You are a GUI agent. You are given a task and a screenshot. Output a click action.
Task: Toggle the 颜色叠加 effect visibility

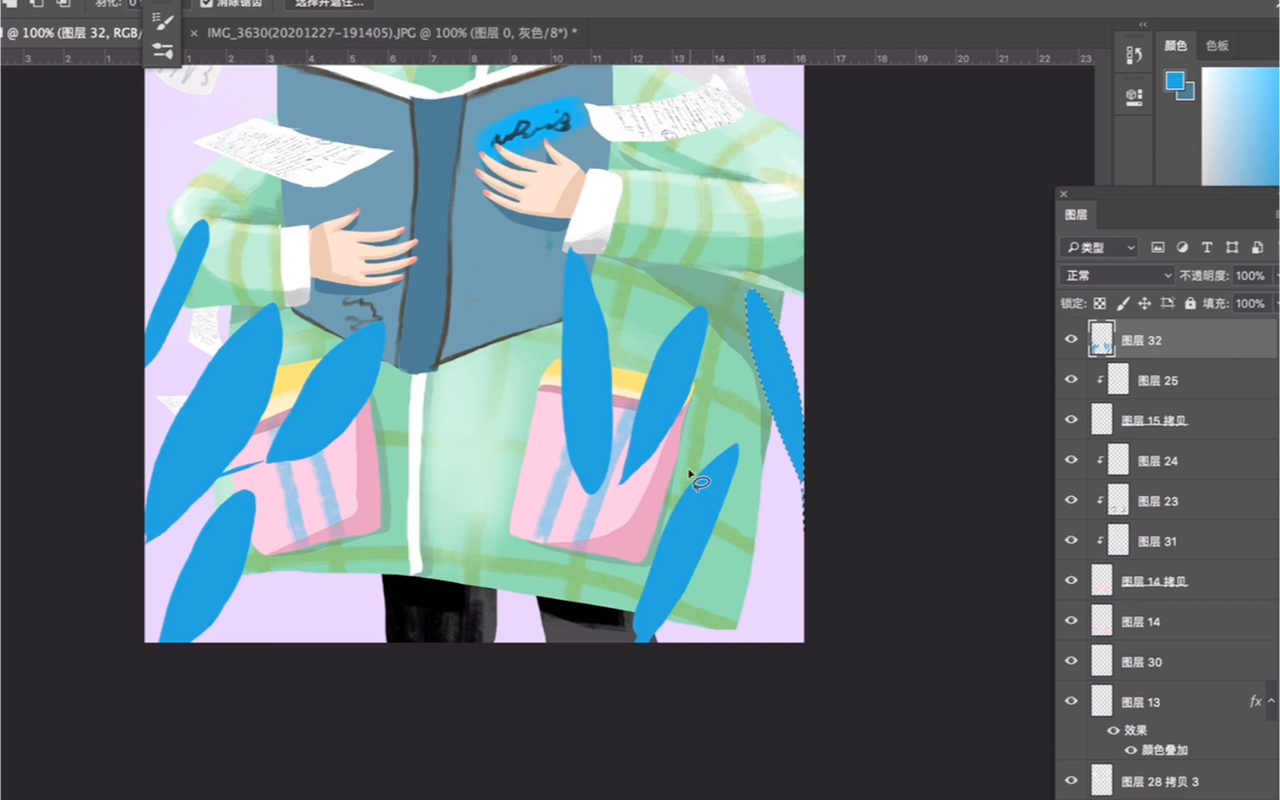tap(1131, 750)
